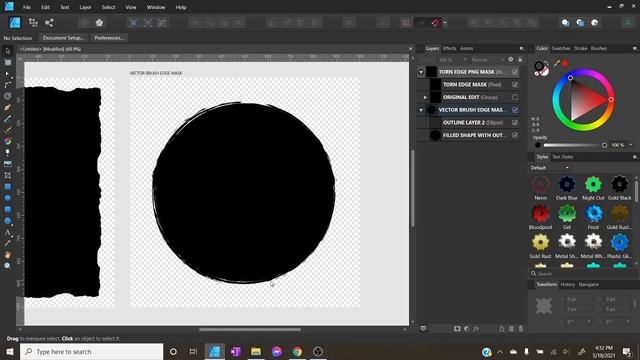Apply the Night Out style

point(593,188)
